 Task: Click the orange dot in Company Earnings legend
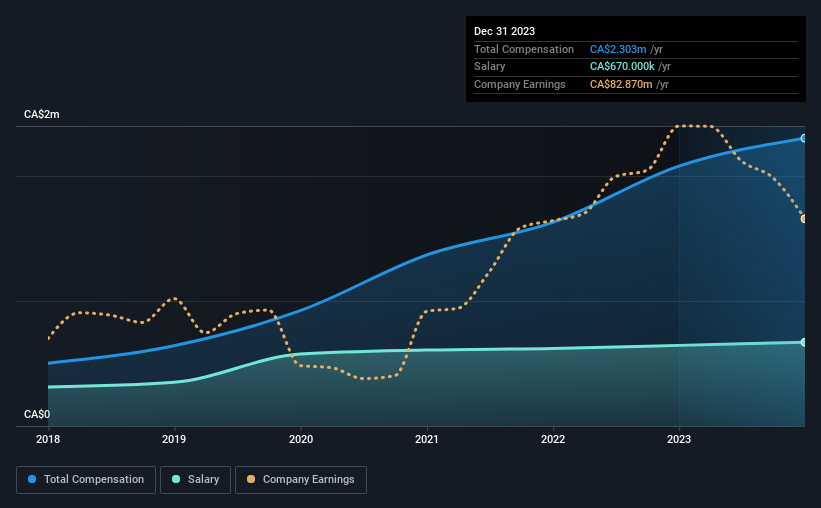[x=251, y=479]
